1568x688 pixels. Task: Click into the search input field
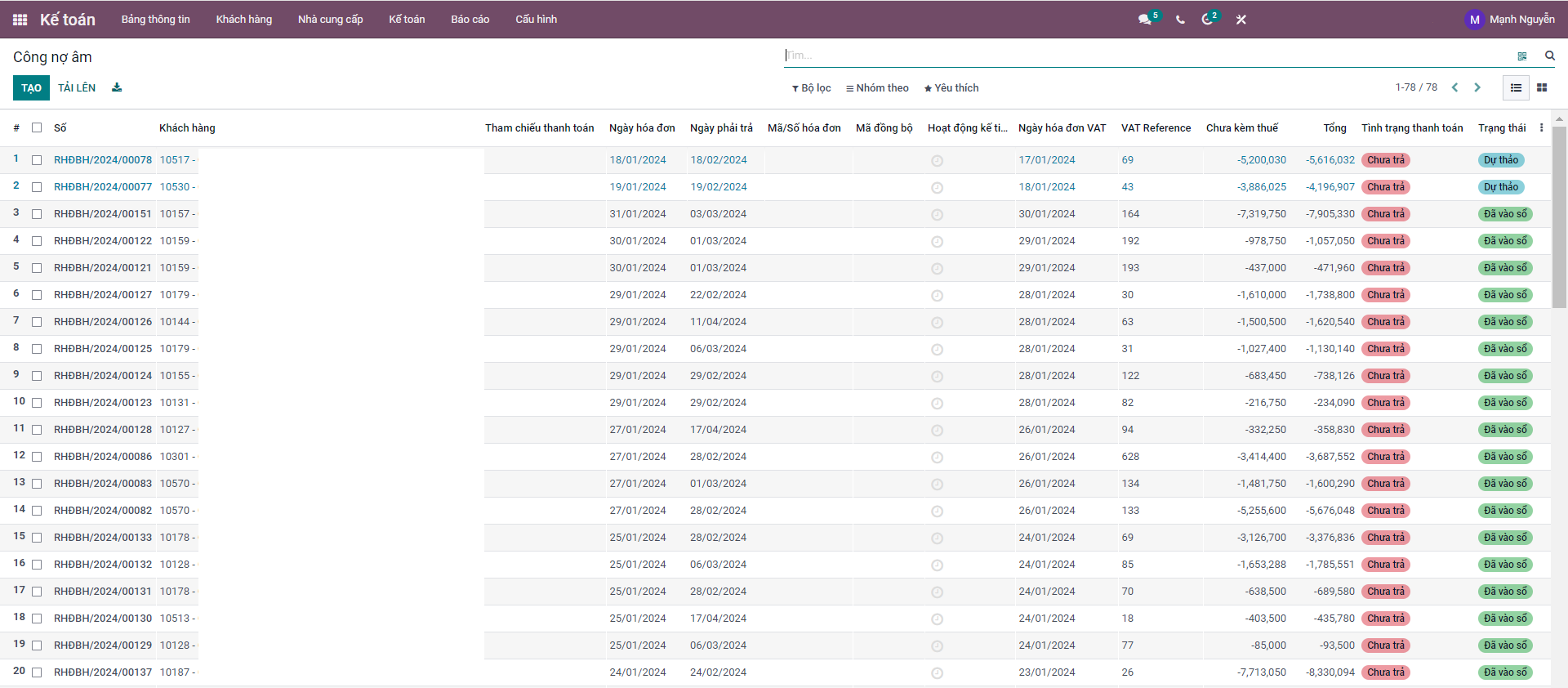[1143, 56]
